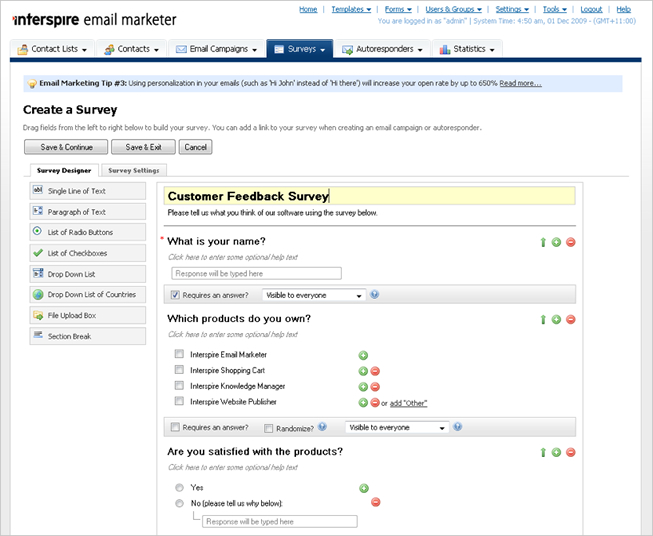Screen dimensions: 653x536
Task: Open help icon beside name visibility dropdown
Action: coord(374,294)
